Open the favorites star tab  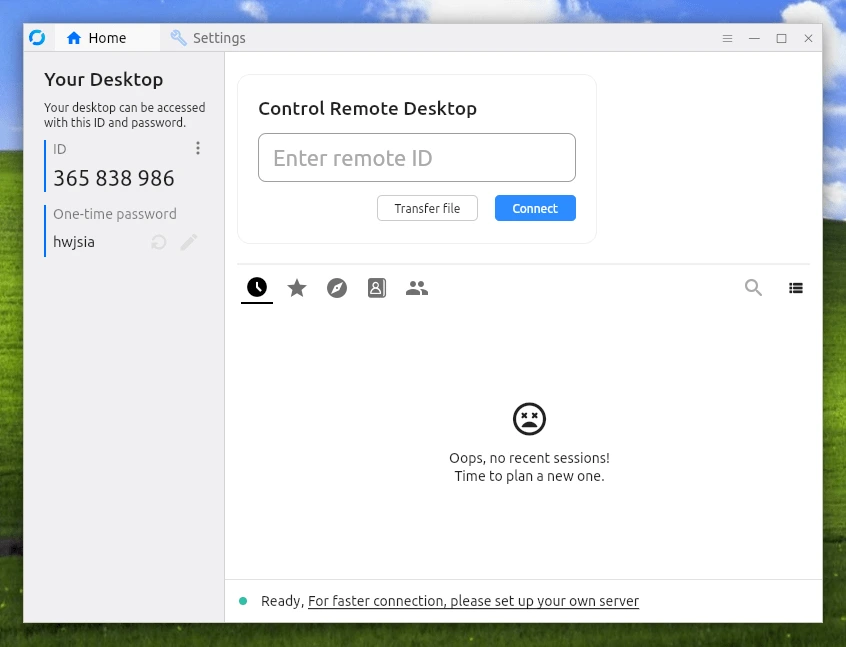pyautogui.click(x=297, y=288)
